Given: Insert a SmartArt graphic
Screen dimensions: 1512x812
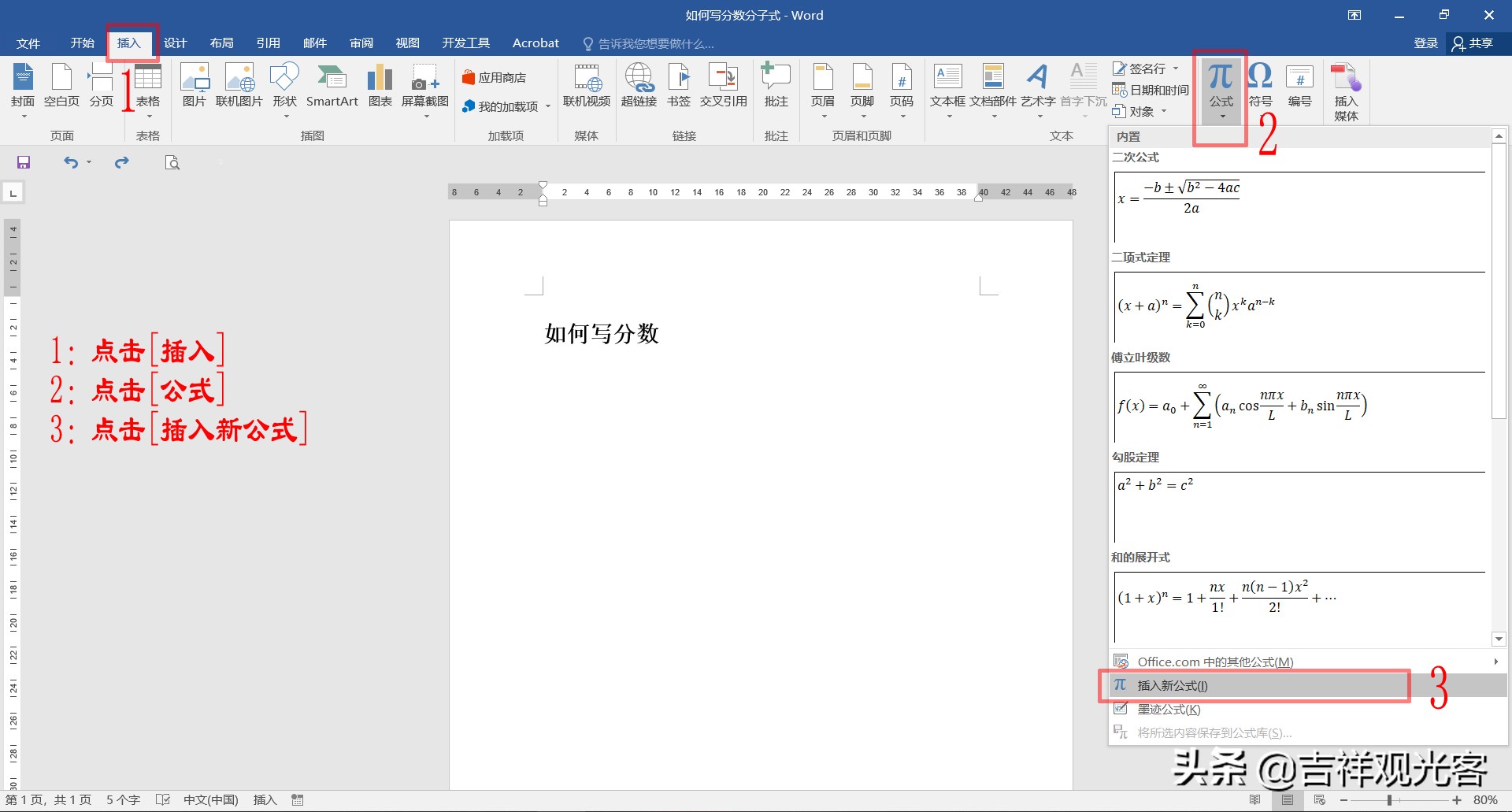Looking at the screenshot, I should 332,87.
